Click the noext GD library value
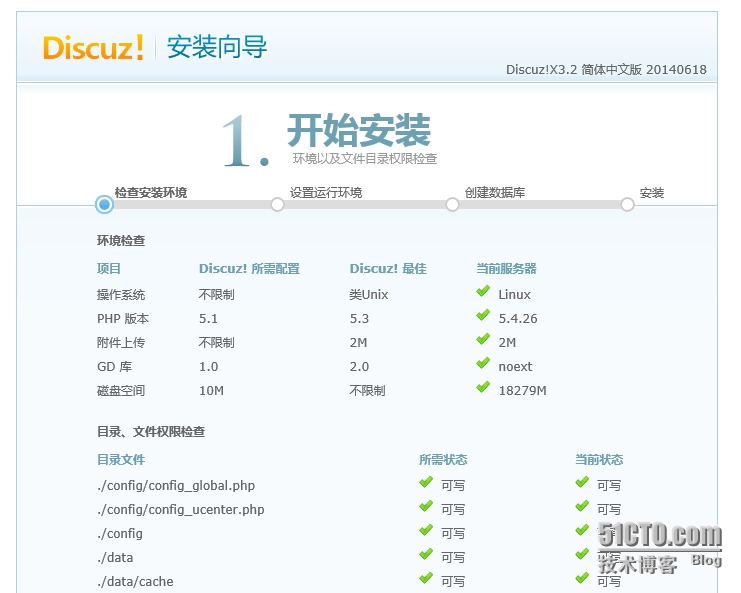741x593 pixels. (515, 367)
